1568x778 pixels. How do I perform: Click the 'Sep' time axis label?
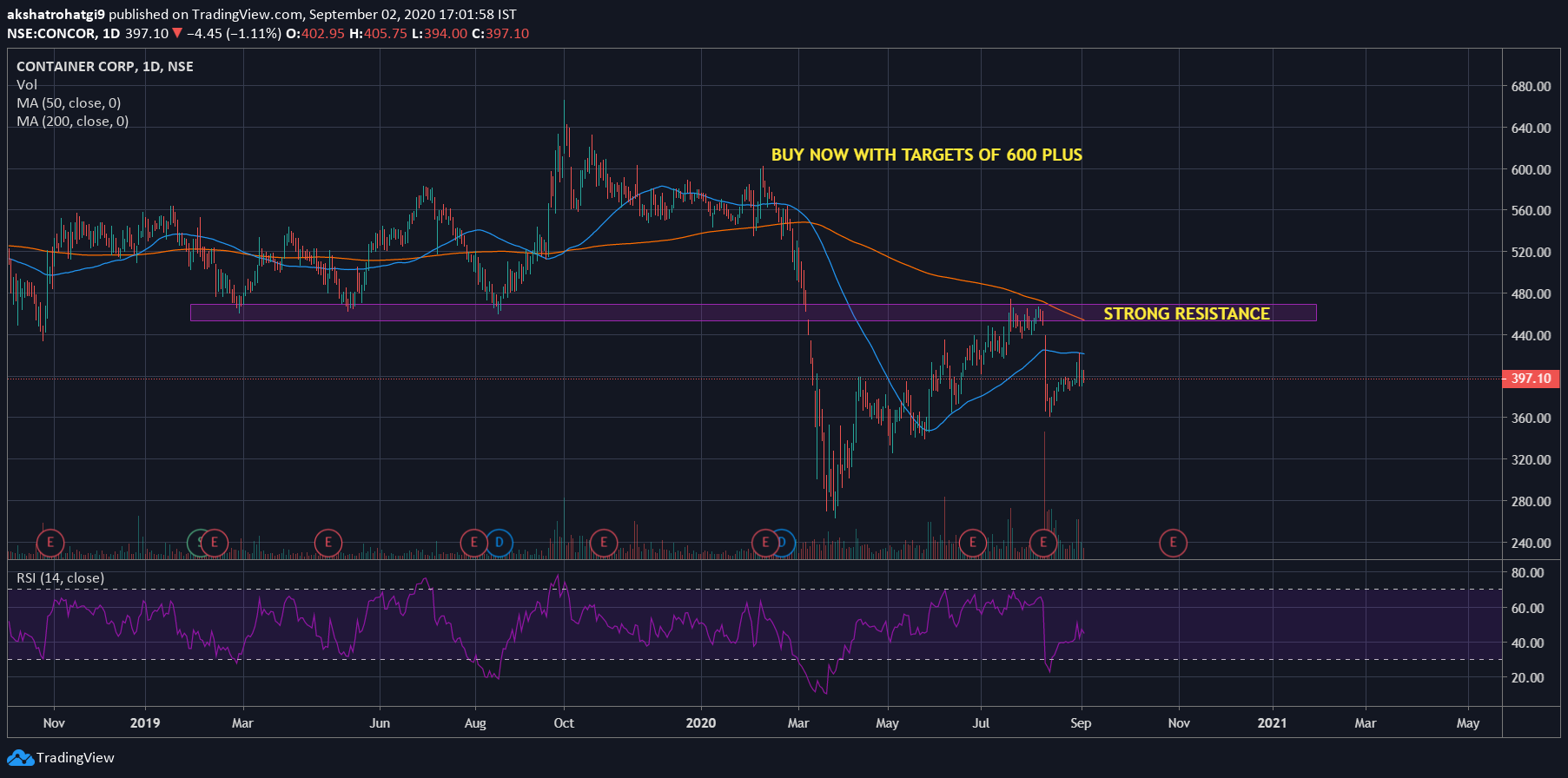1081,722
